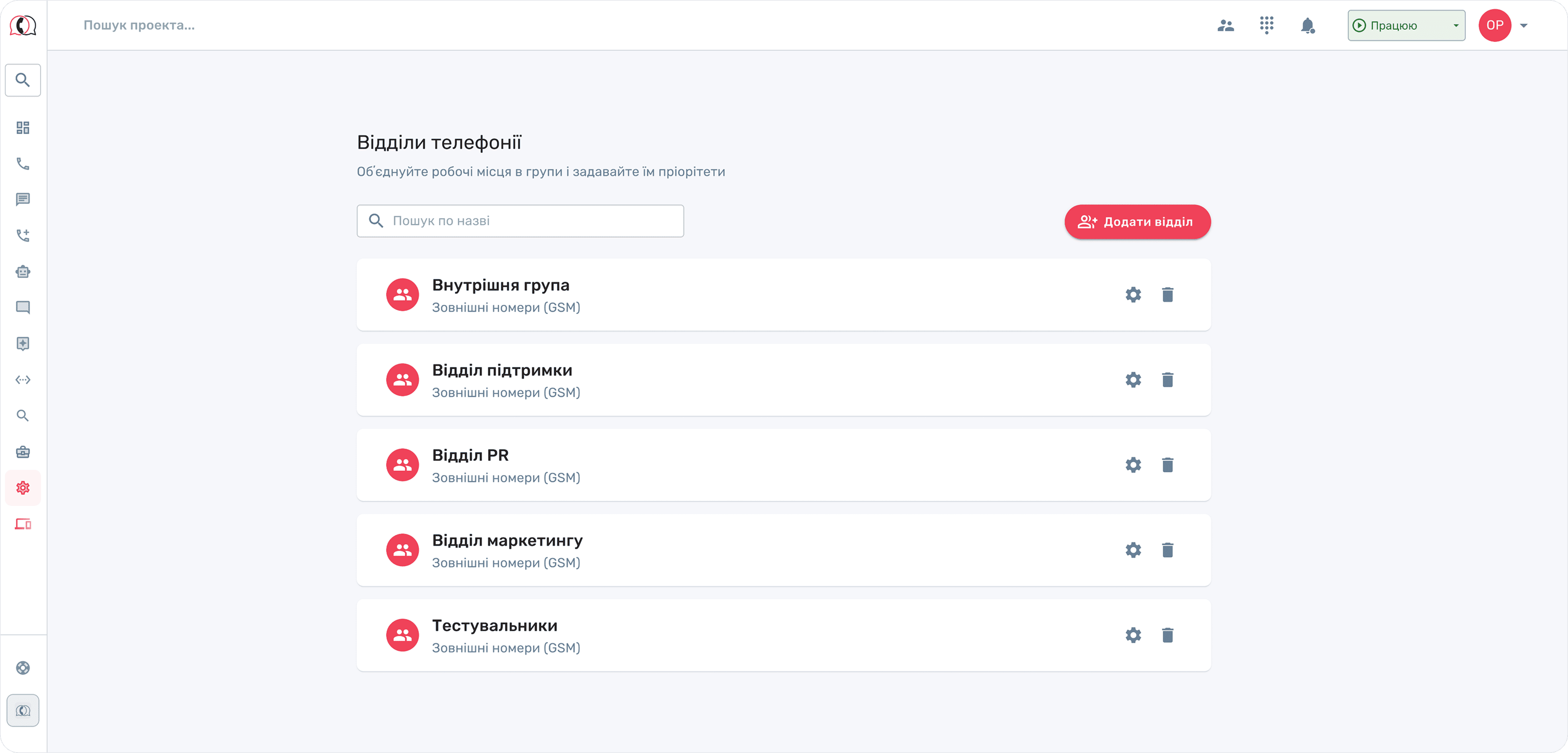Open the help lifebuoy icon

pos(22,668)
